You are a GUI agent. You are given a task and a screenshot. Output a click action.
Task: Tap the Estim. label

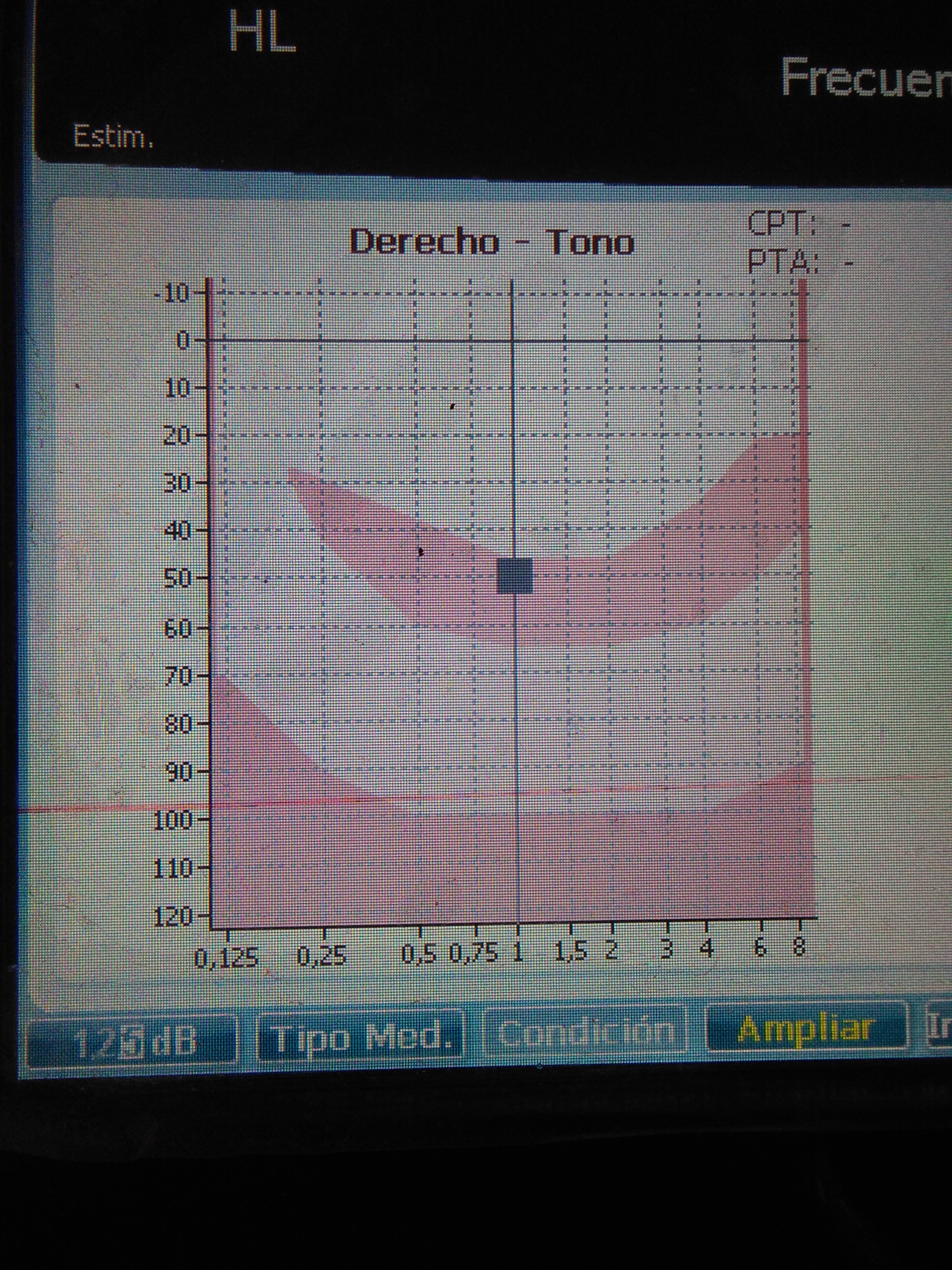point(114,136)
